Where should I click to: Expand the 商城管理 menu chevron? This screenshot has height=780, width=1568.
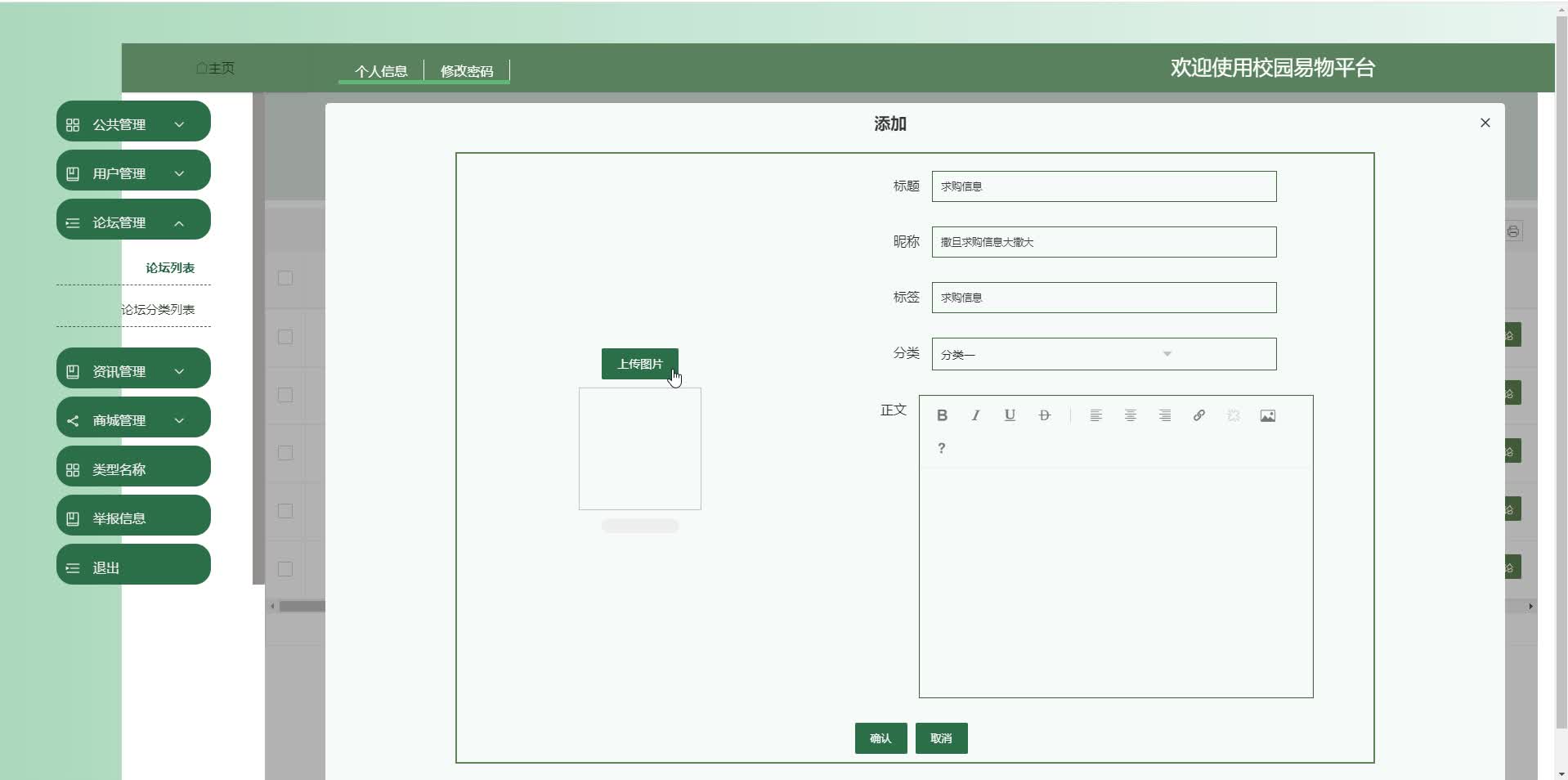pyautogui.click(x=179, y=421)
